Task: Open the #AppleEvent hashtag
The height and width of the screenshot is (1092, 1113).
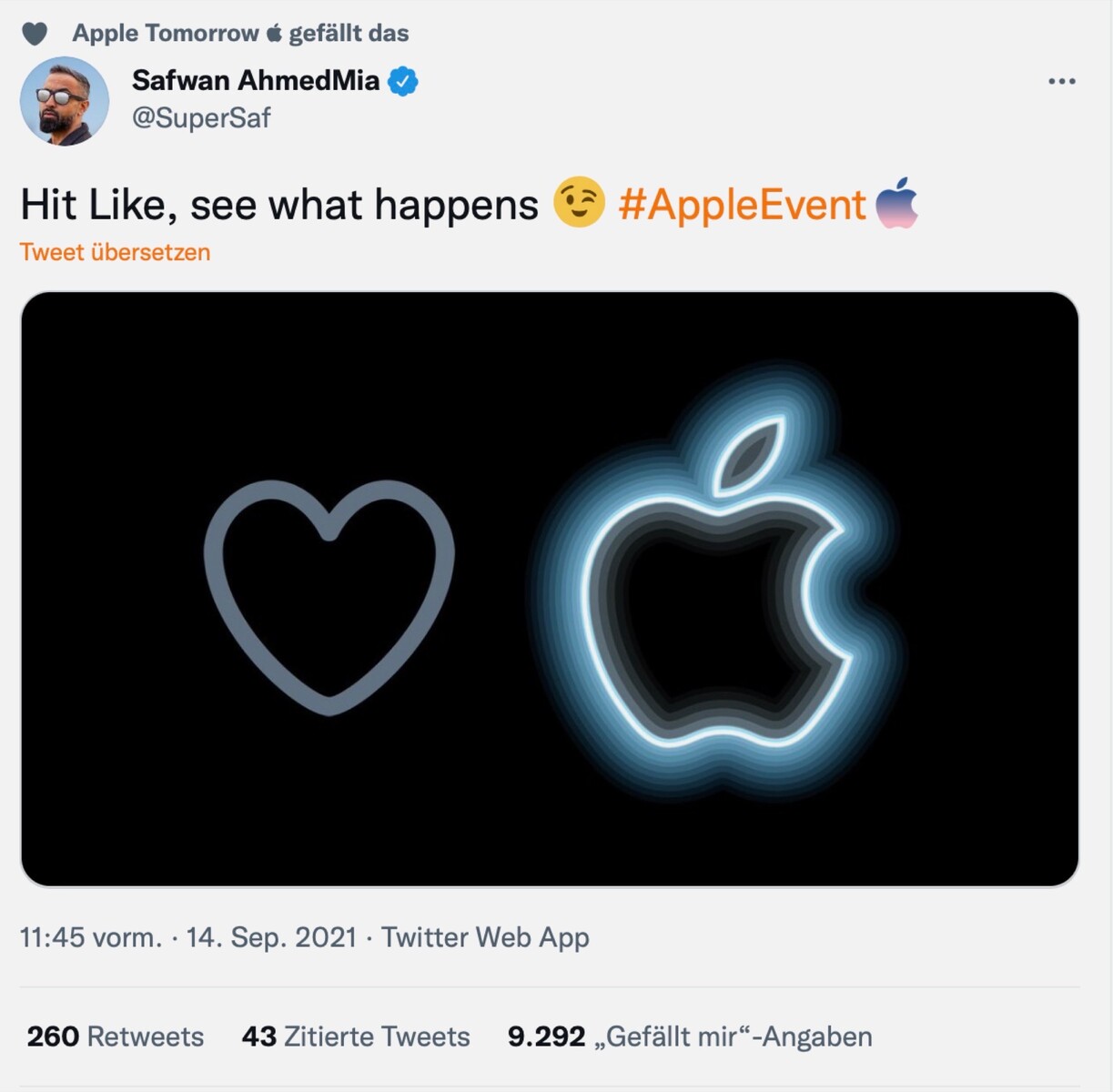Action: (742, 205)
